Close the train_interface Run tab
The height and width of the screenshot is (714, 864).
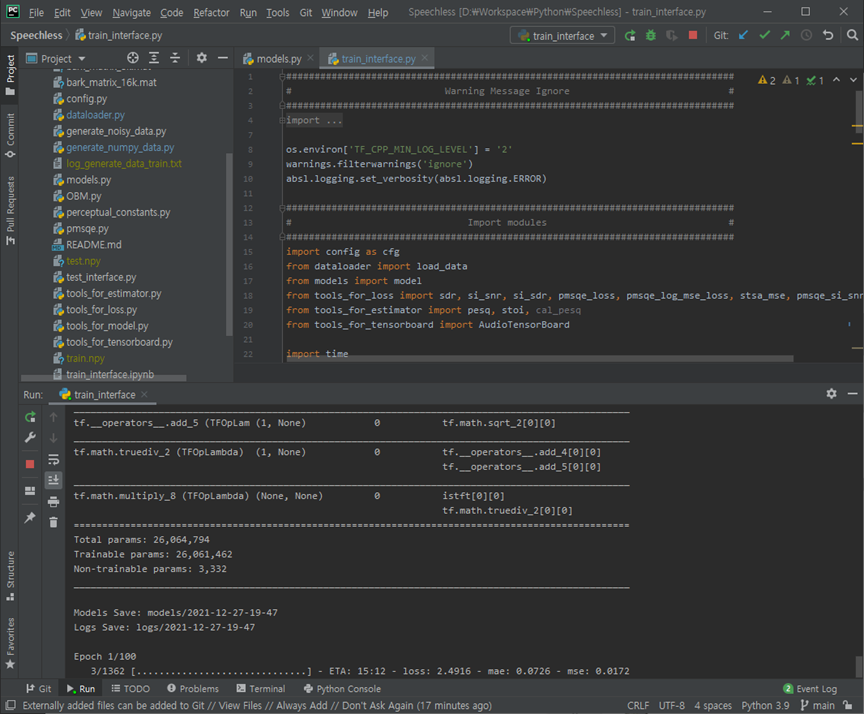click(144, 394)
